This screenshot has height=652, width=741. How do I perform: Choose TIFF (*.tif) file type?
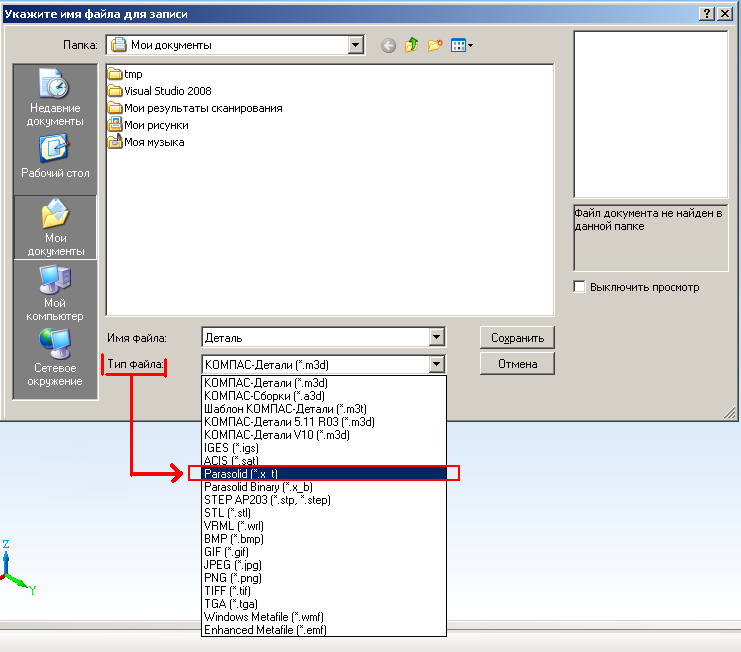(324, 591)
